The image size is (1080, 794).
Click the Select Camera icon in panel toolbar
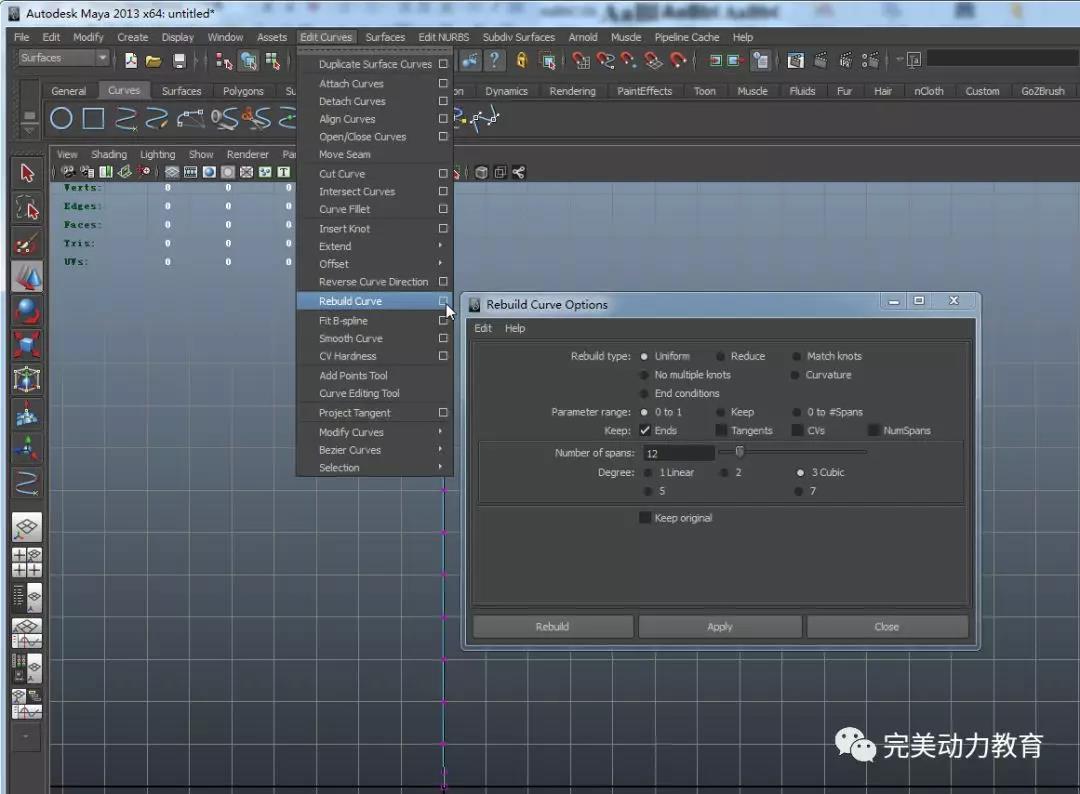pos(68,172)
